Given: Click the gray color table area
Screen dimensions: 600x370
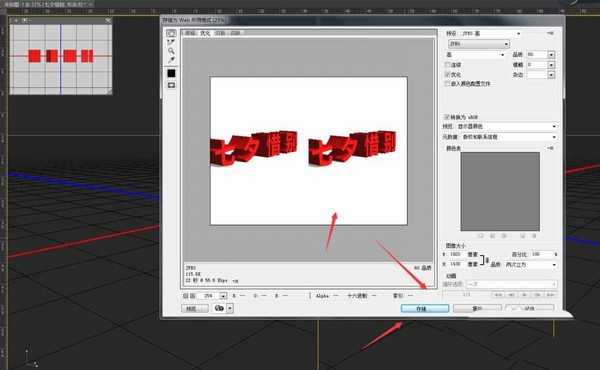Looking at the screenshot, I should (500, 191).
